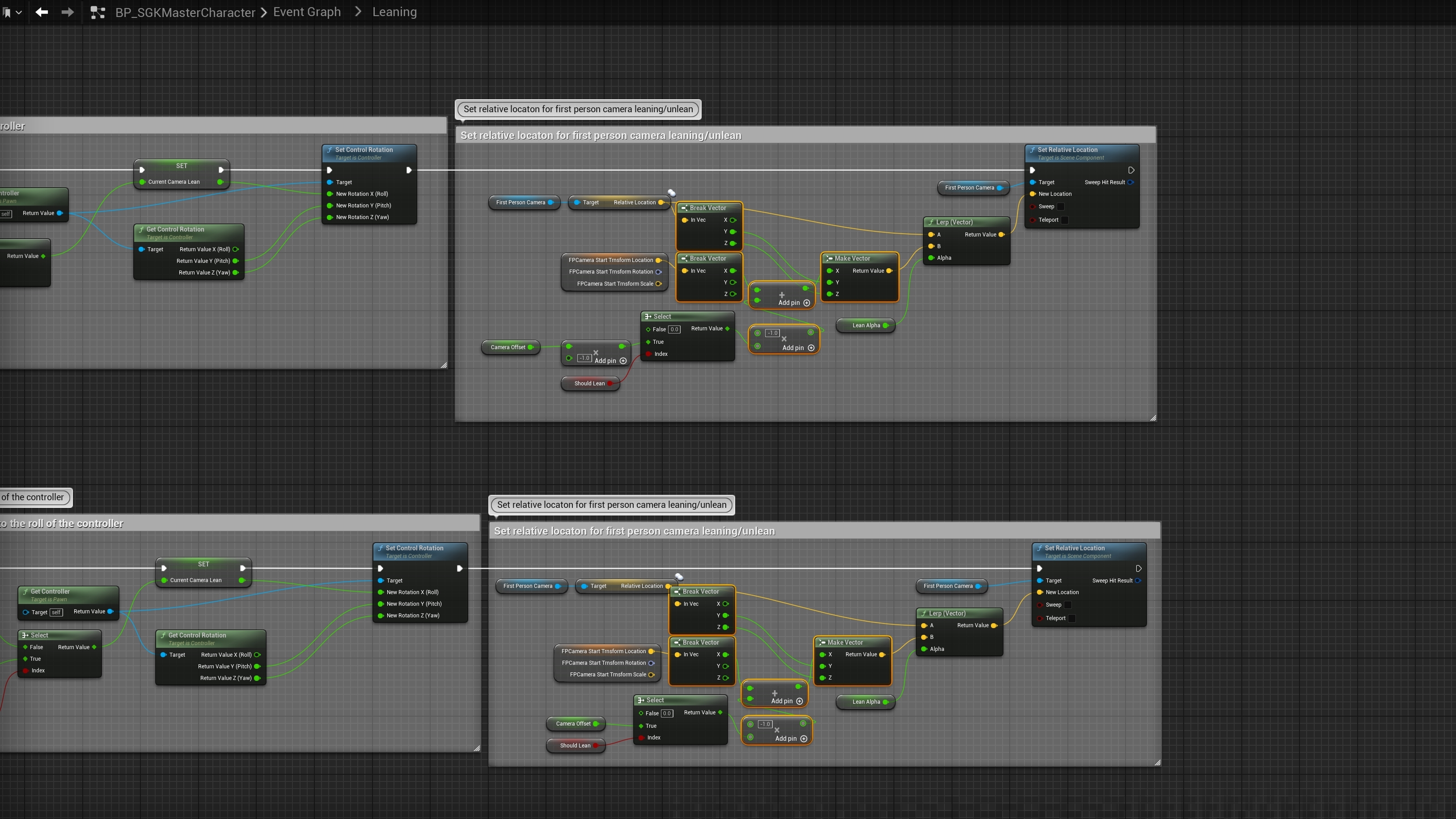Click the blueprint graph icon beside BP_SGKMasterCharacter
The image size is (1456, 819).
(98, 12)
